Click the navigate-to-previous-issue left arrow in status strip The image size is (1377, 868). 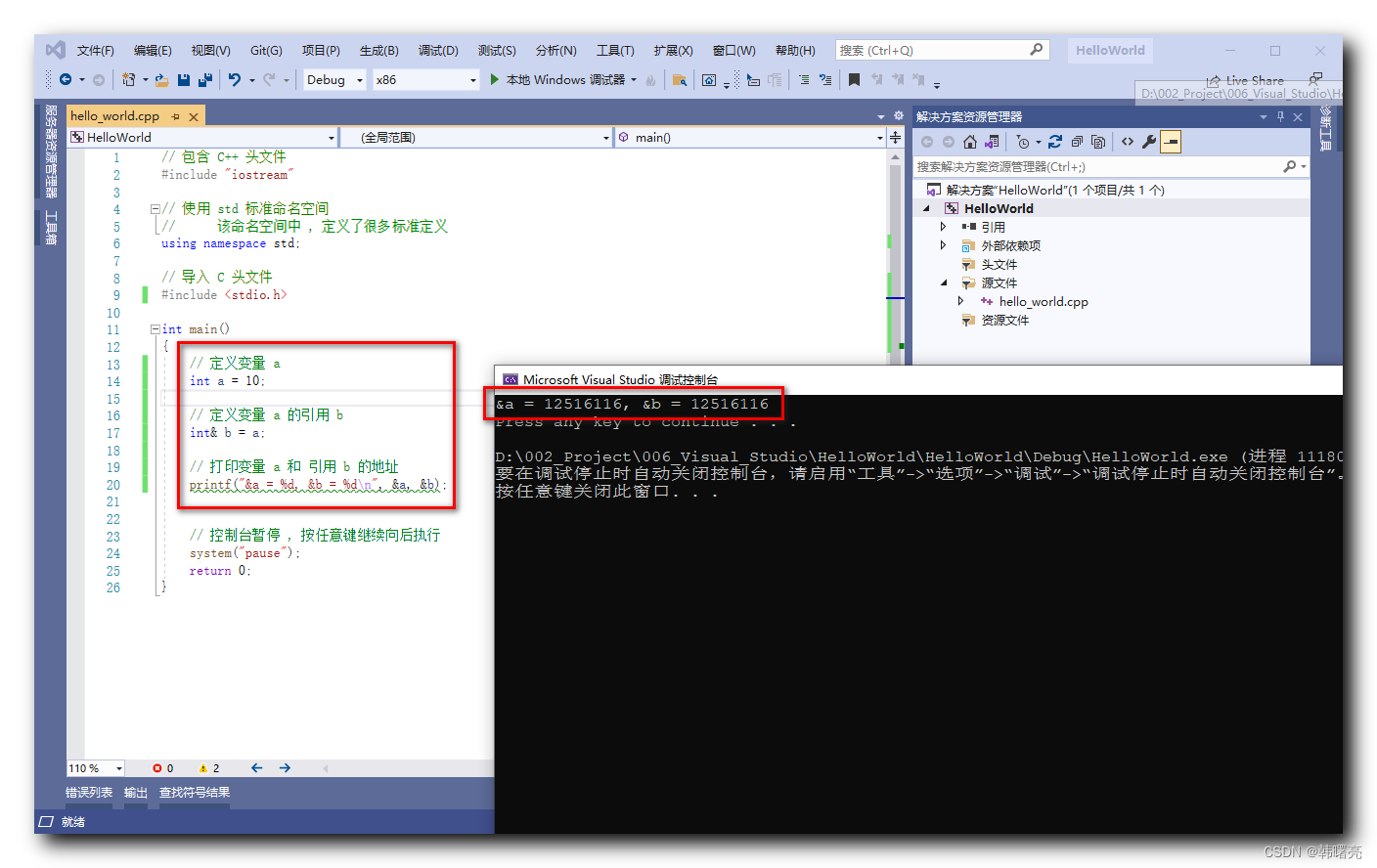[x=256, y=768]
